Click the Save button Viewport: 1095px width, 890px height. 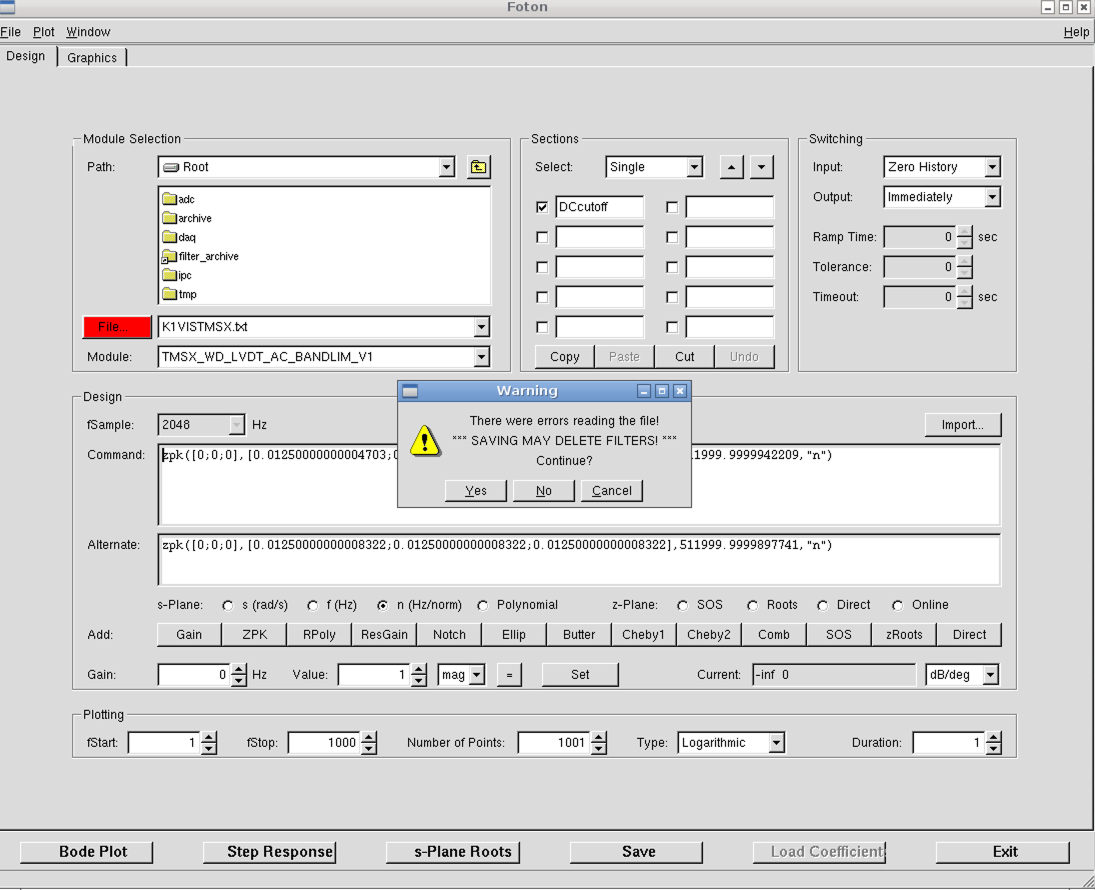[636, 852]
